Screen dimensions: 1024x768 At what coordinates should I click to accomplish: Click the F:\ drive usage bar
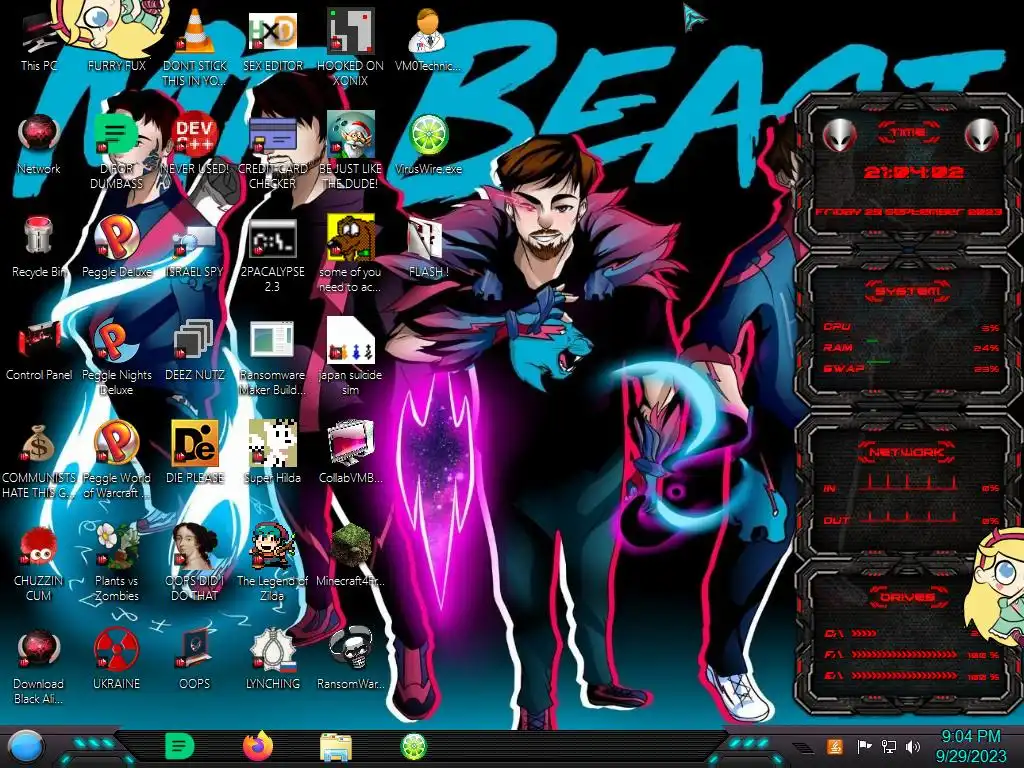pos(904,654)
